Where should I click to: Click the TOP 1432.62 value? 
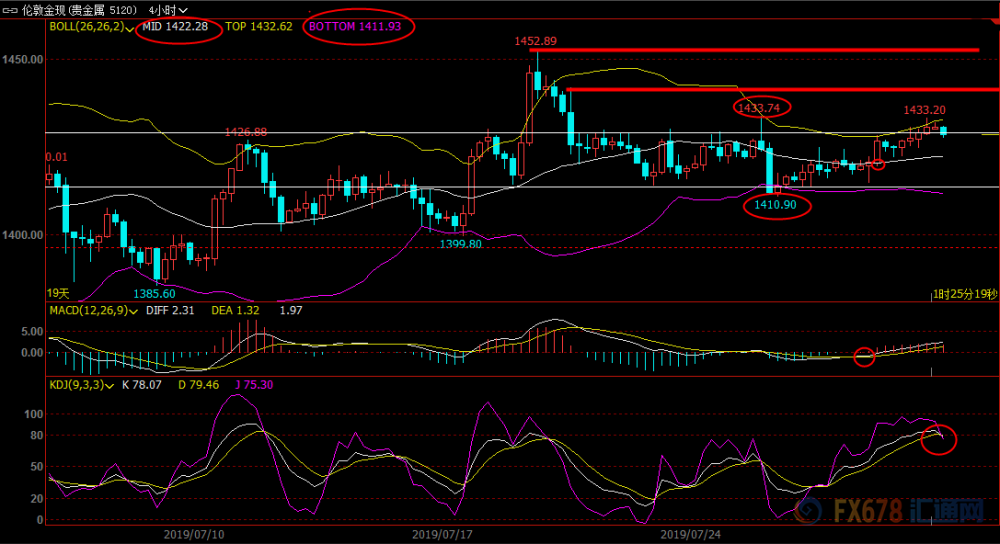pos(258,27)
